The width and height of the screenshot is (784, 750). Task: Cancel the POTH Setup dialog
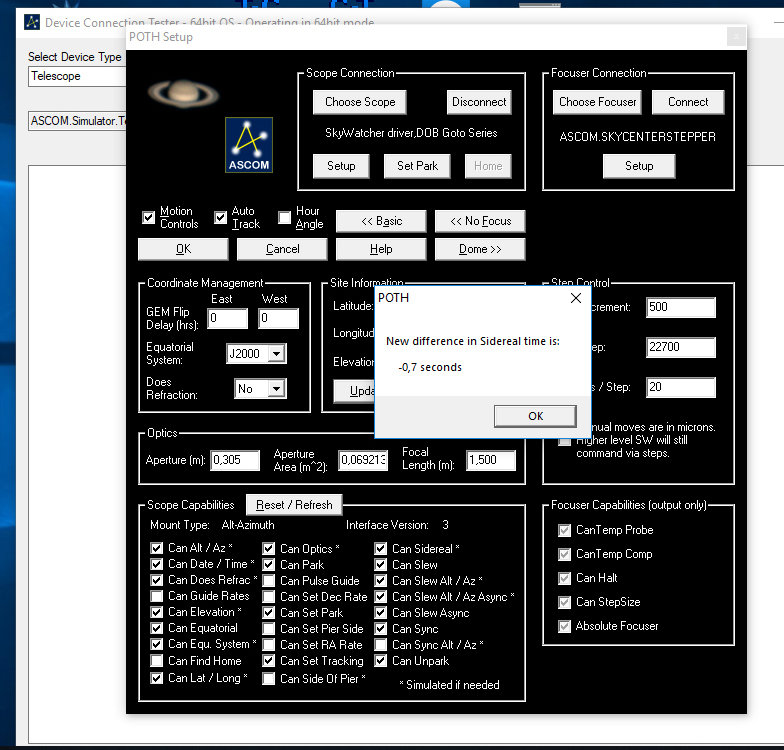(x=282, y=249)
